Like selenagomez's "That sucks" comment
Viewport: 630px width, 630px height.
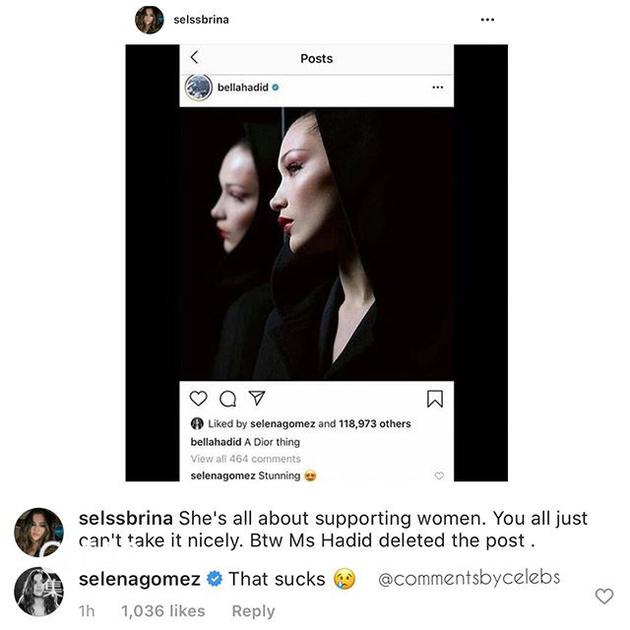tap(603, 596)
